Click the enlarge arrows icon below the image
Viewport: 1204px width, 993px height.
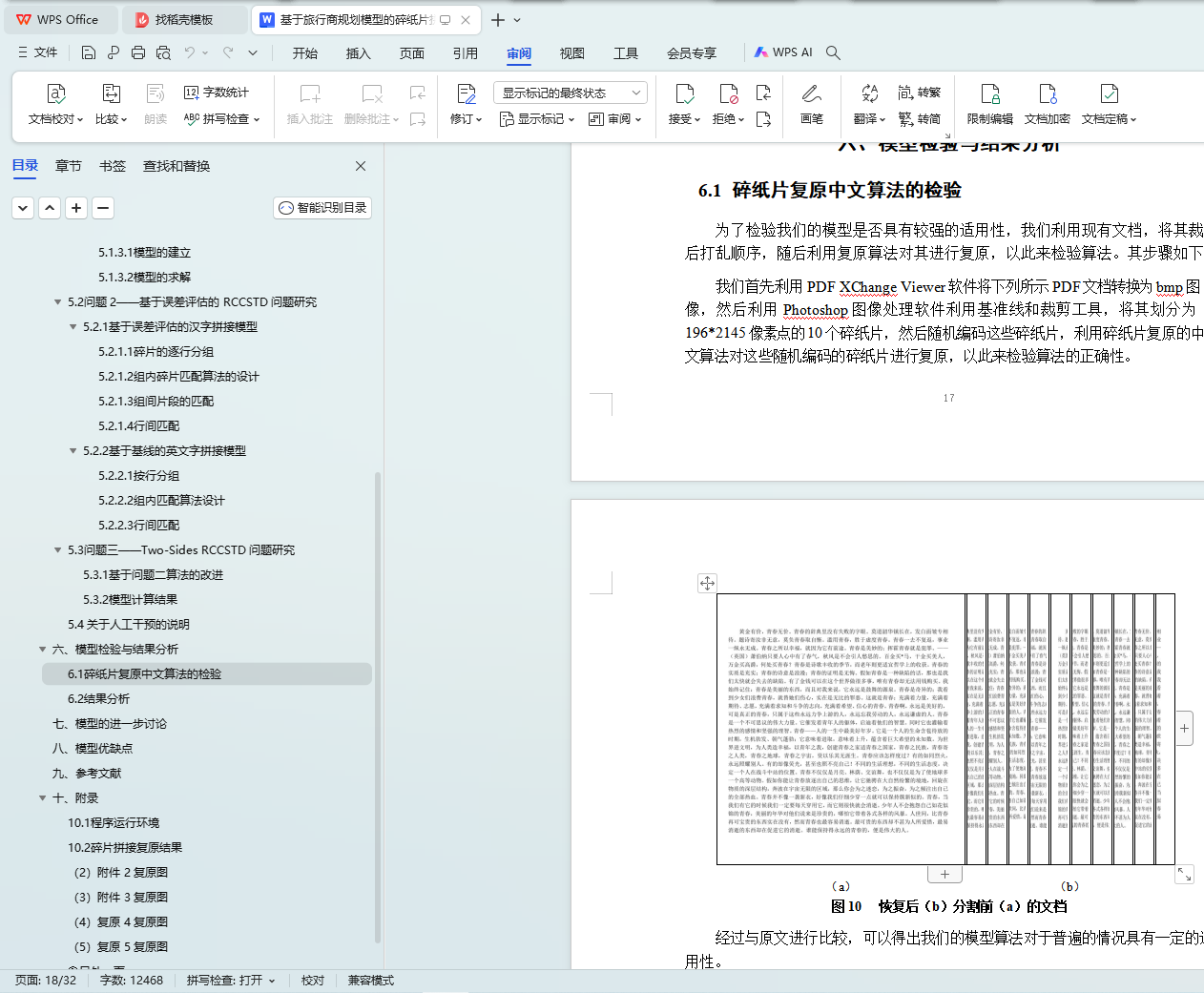tap(1184, 874)
